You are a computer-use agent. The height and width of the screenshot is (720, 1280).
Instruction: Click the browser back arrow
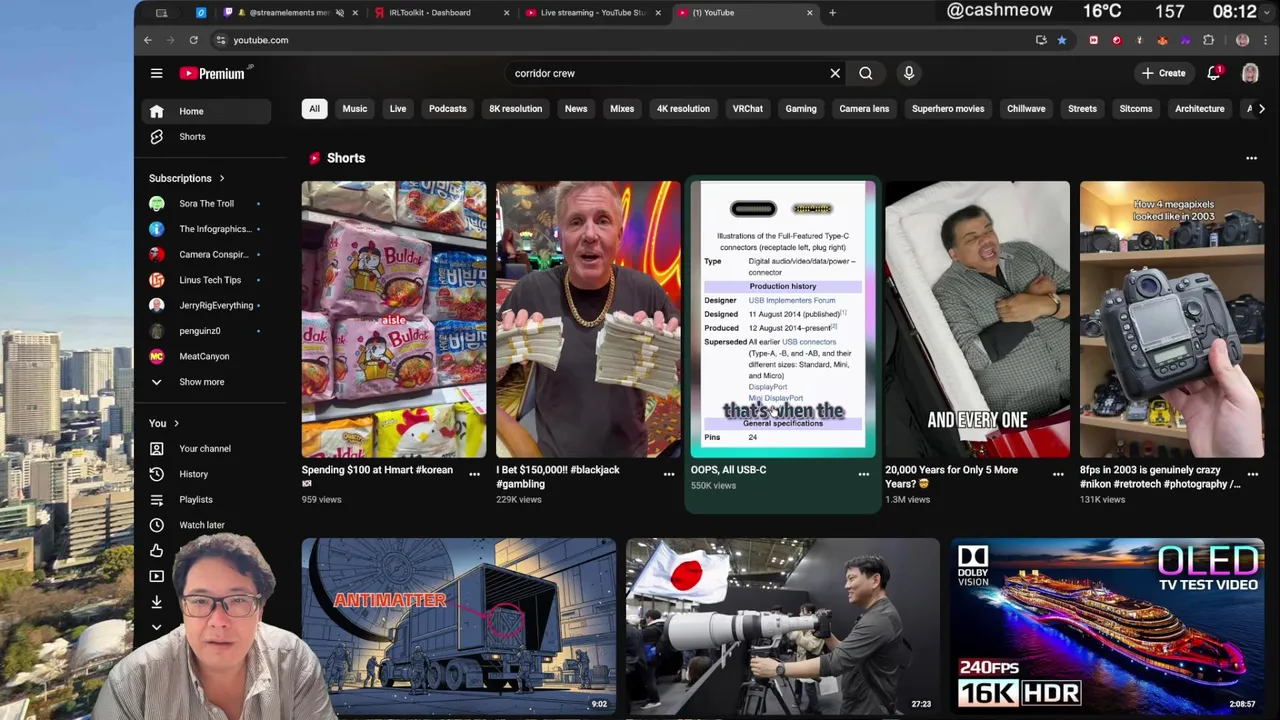[148, 40]
